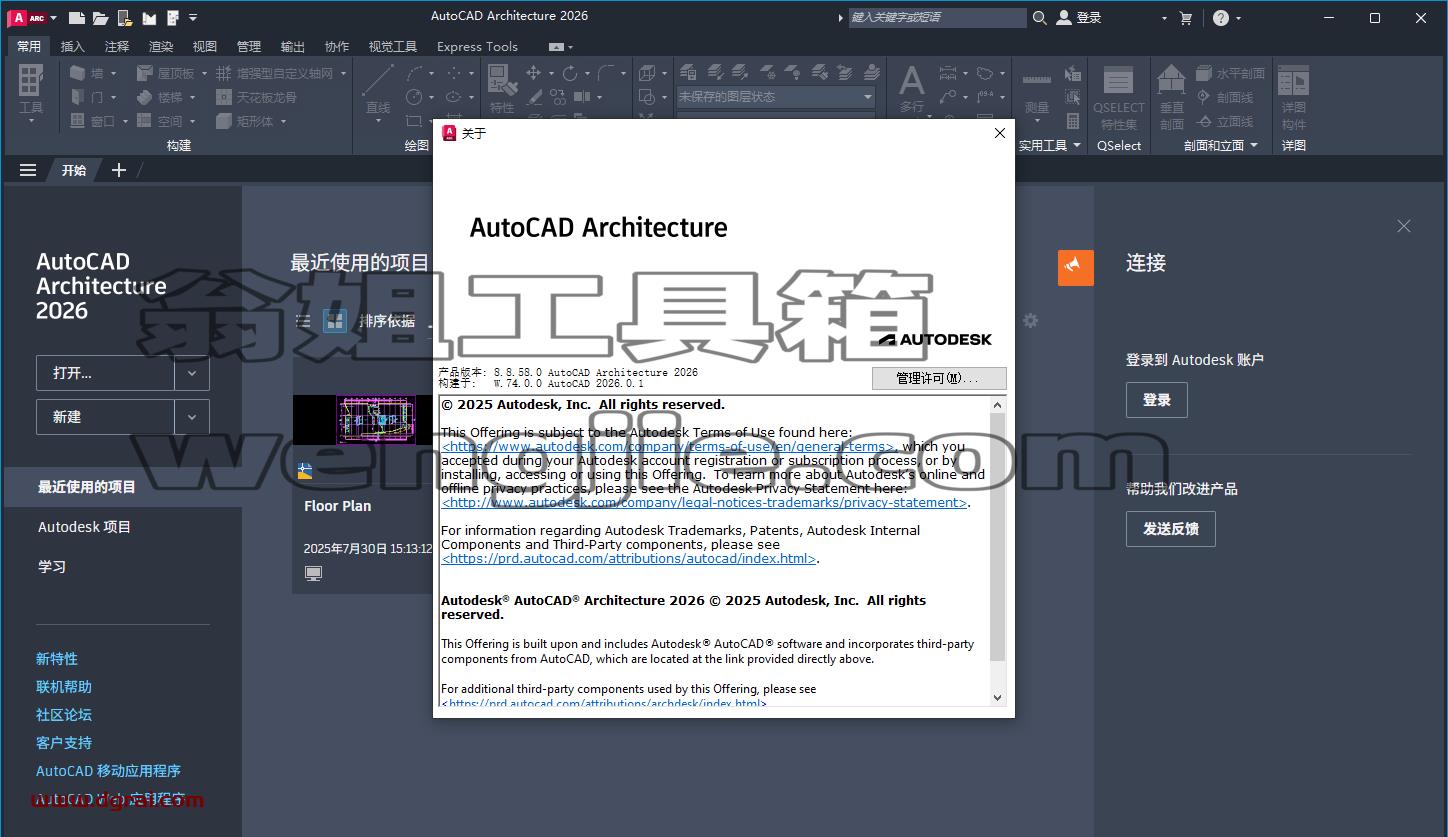Add a new drawing tab with plus
Screen dimensions: 1448x837
(119, 170)
